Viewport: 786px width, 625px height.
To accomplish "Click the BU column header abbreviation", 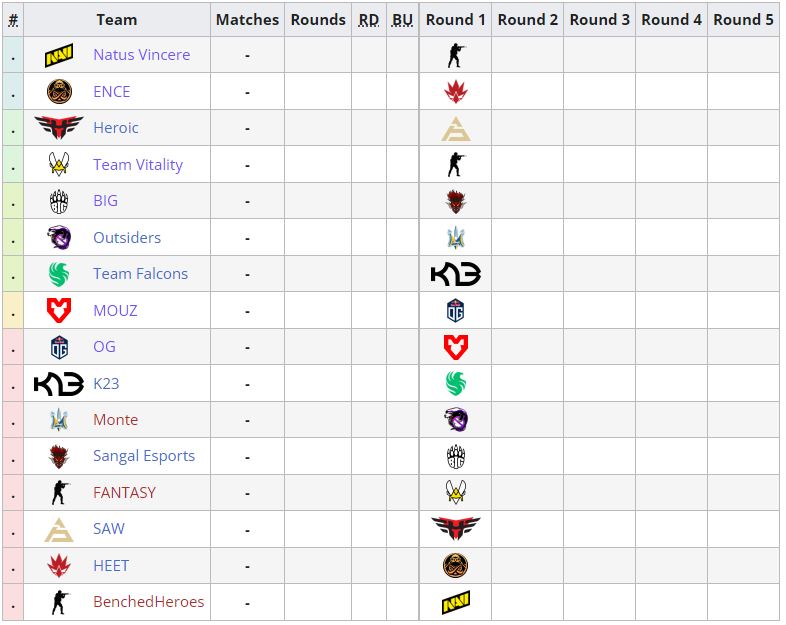I will [402, 20].
